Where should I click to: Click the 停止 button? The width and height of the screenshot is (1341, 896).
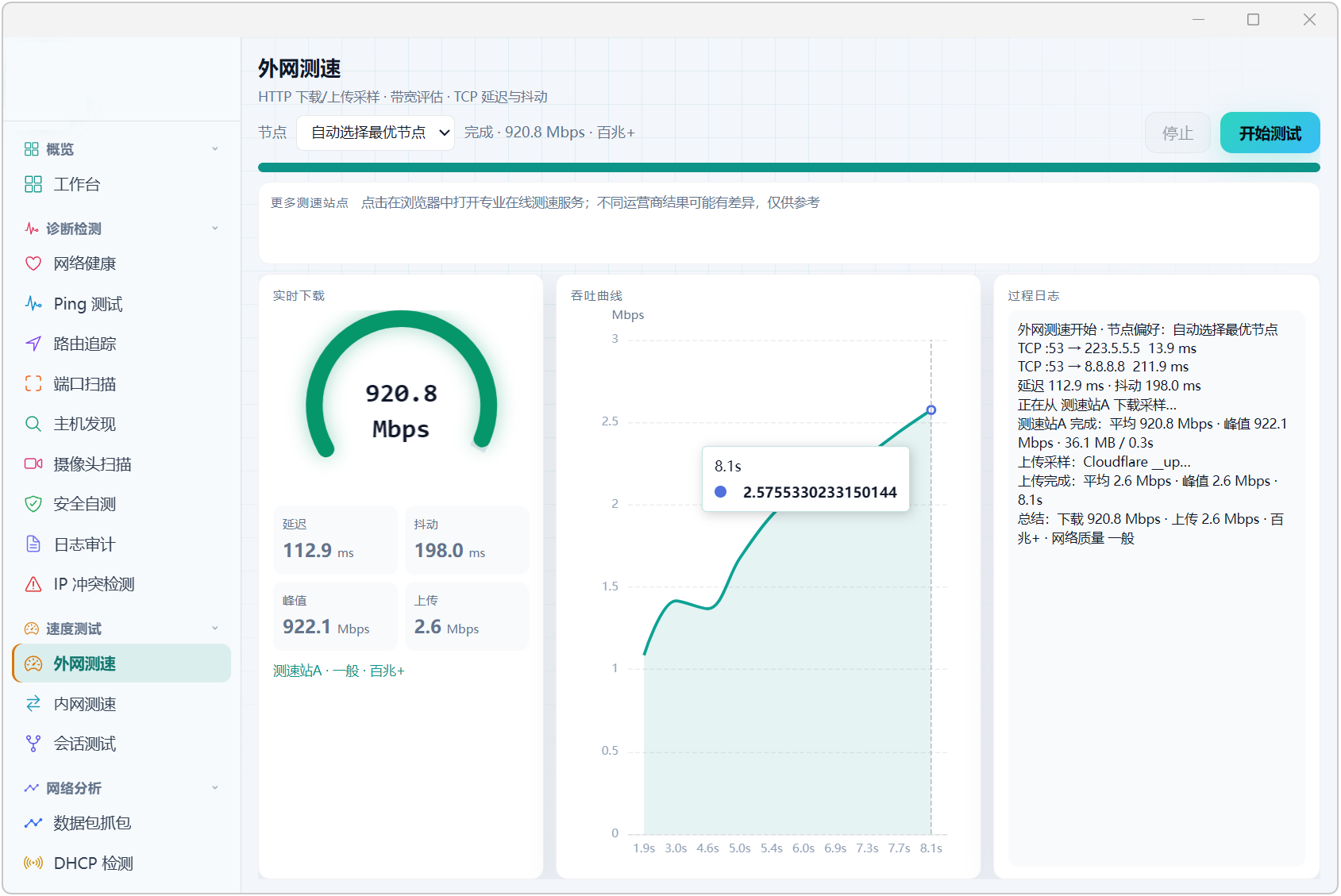[1177, 133]
